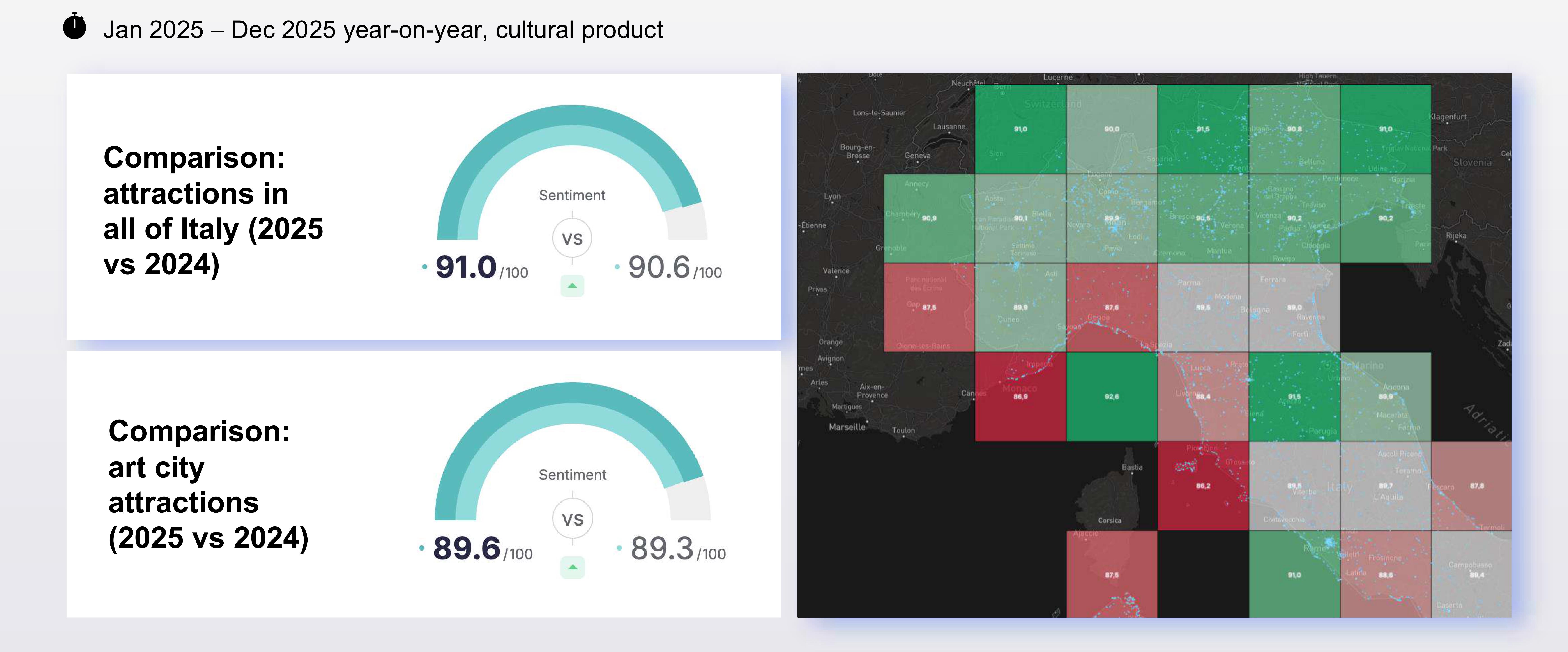
Task: Click the Bastia label on Corsica
Action: coord(1132,468)
